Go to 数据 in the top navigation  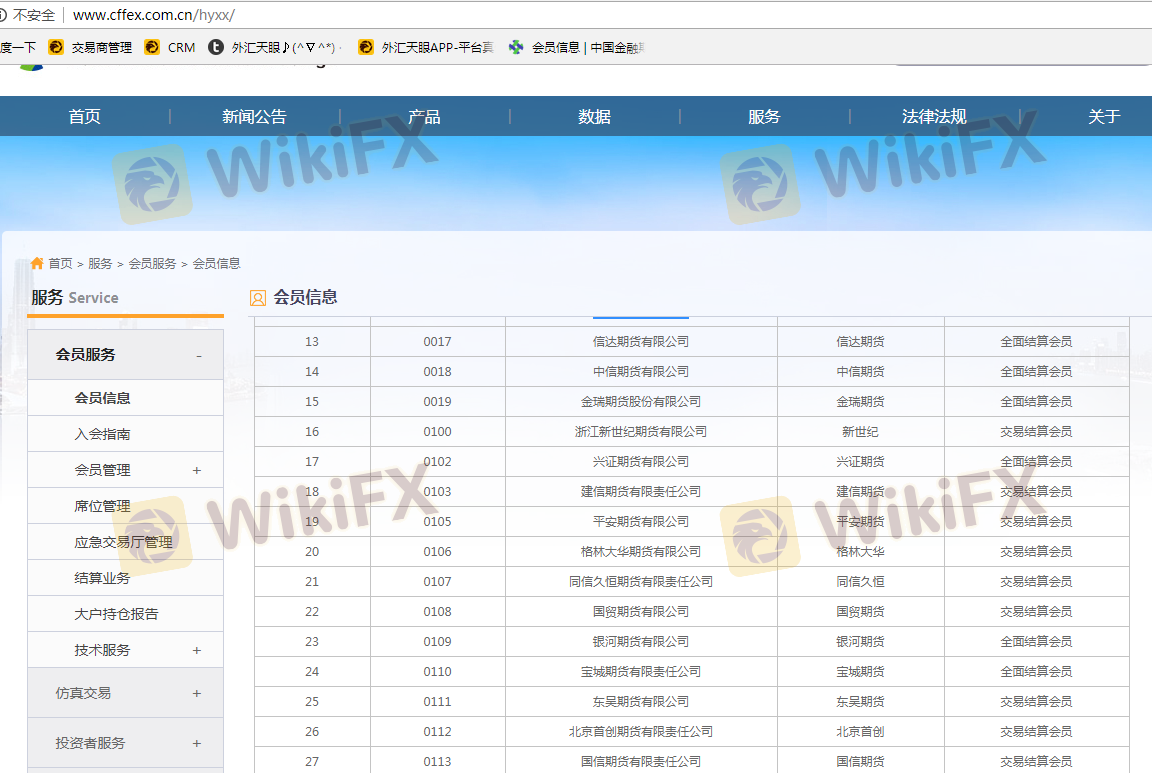(594, 117)
